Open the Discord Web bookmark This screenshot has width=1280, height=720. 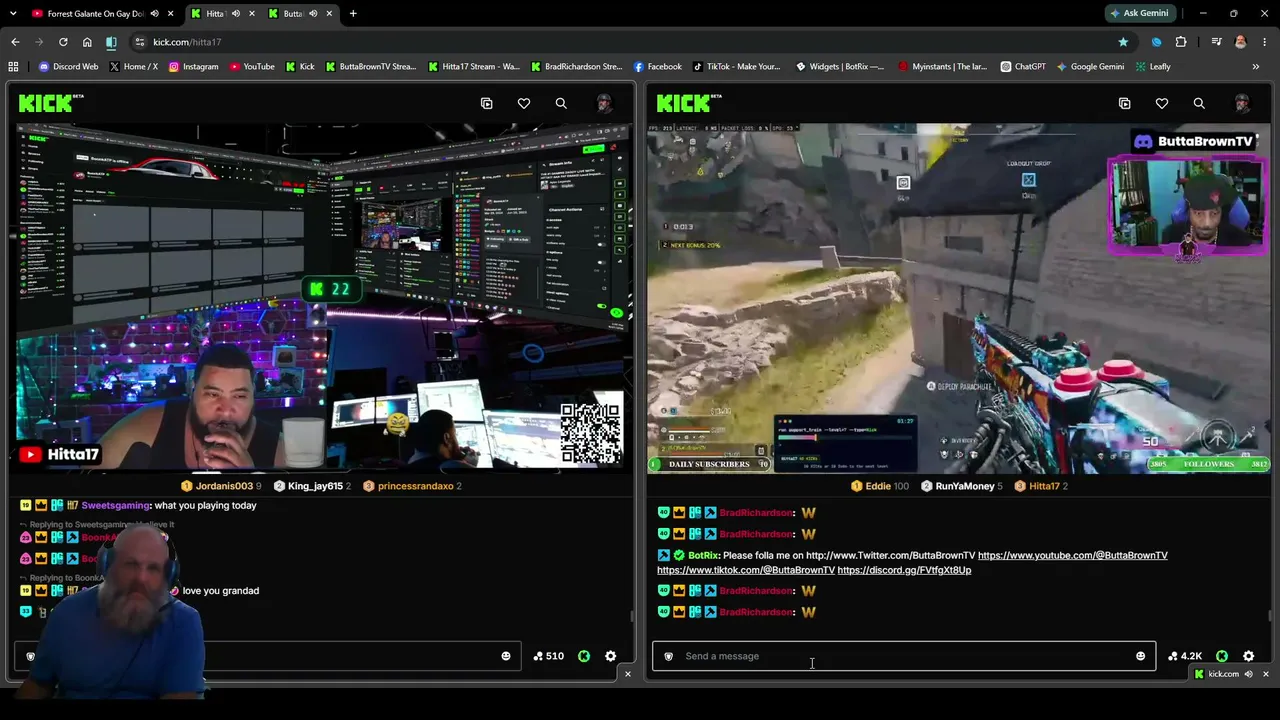click(68, 67)
